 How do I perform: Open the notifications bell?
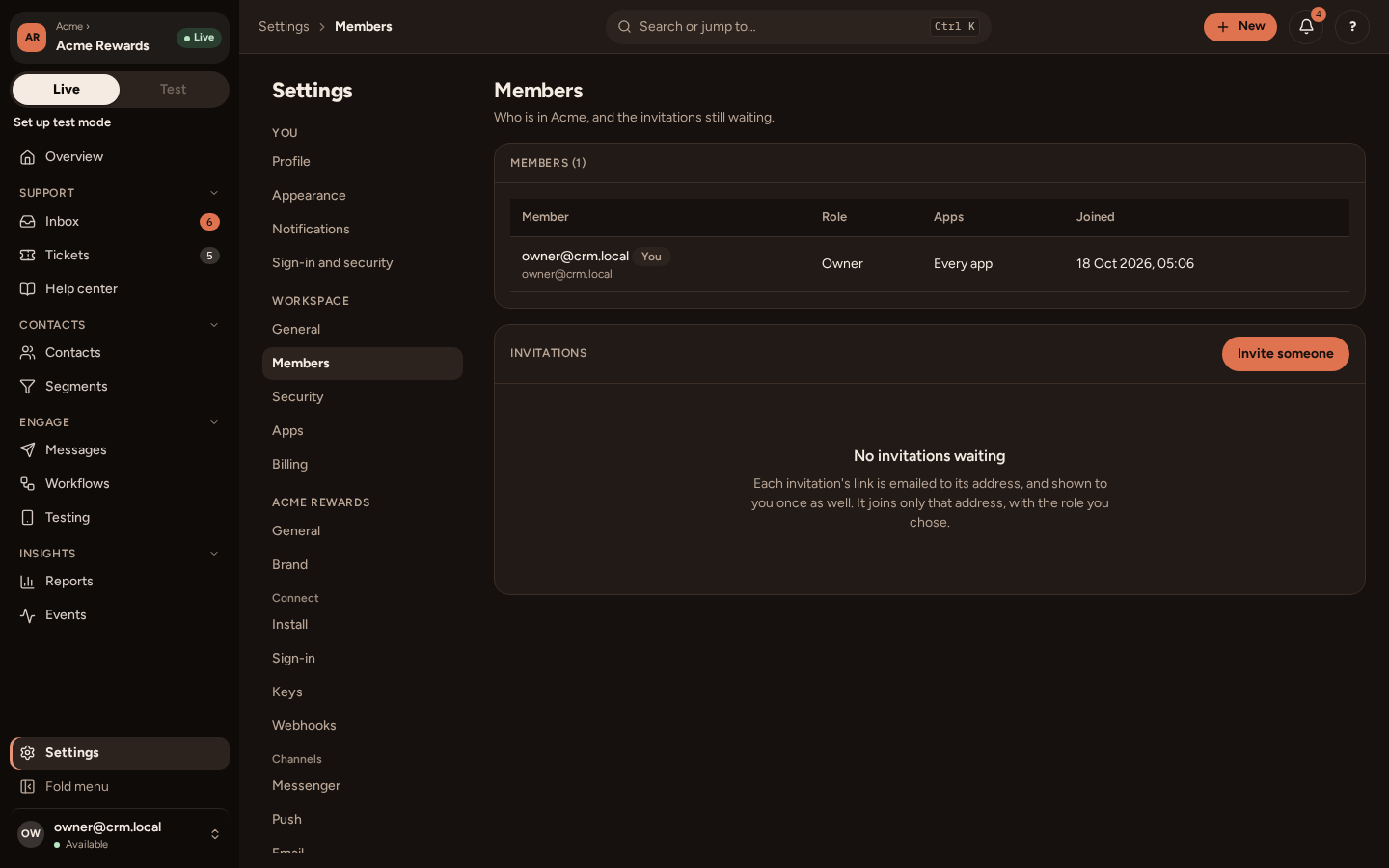[x=1306, y=27]
